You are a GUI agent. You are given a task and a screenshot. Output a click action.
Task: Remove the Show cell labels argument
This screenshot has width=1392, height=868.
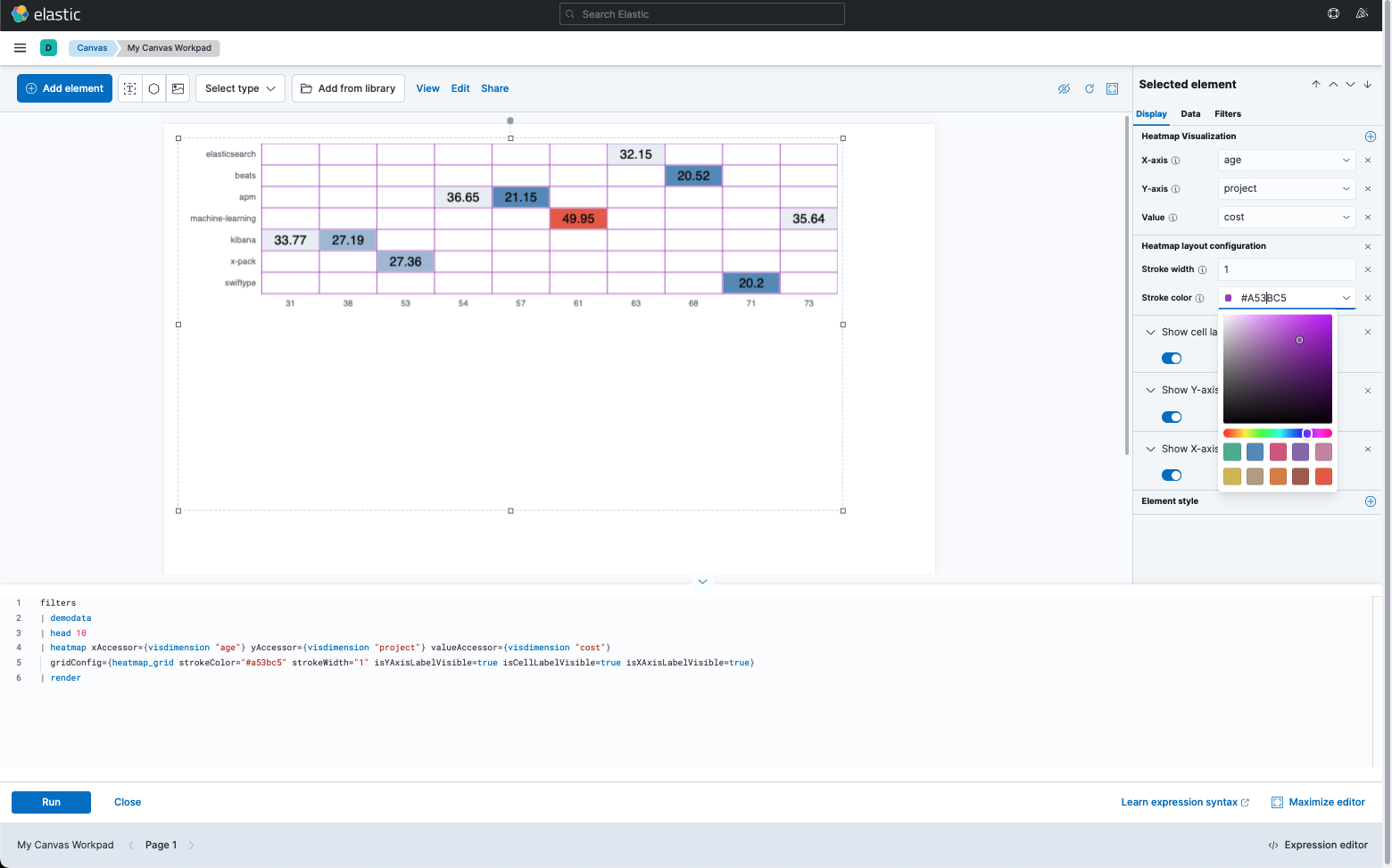point(1368,332)
